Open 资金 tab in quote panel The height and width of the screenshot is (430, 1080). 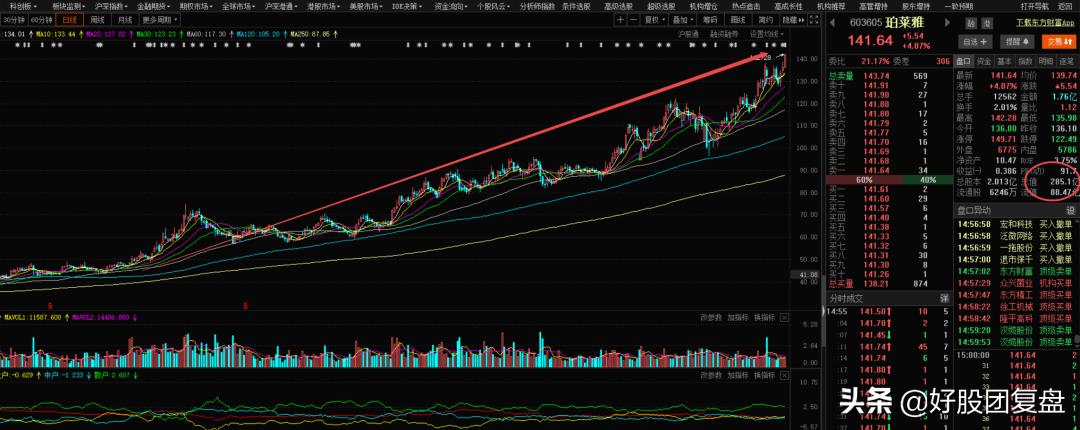pyautogui.click(x=984, y=61)
